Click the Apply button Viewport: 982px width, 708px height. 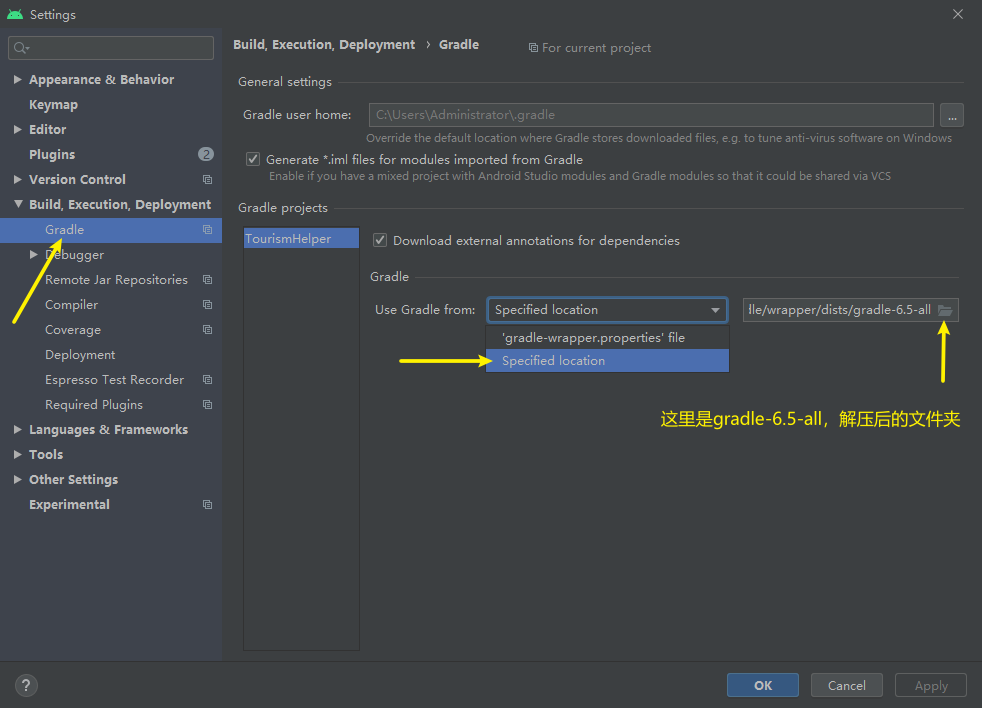pyautogui.click(x=931, y=685)
